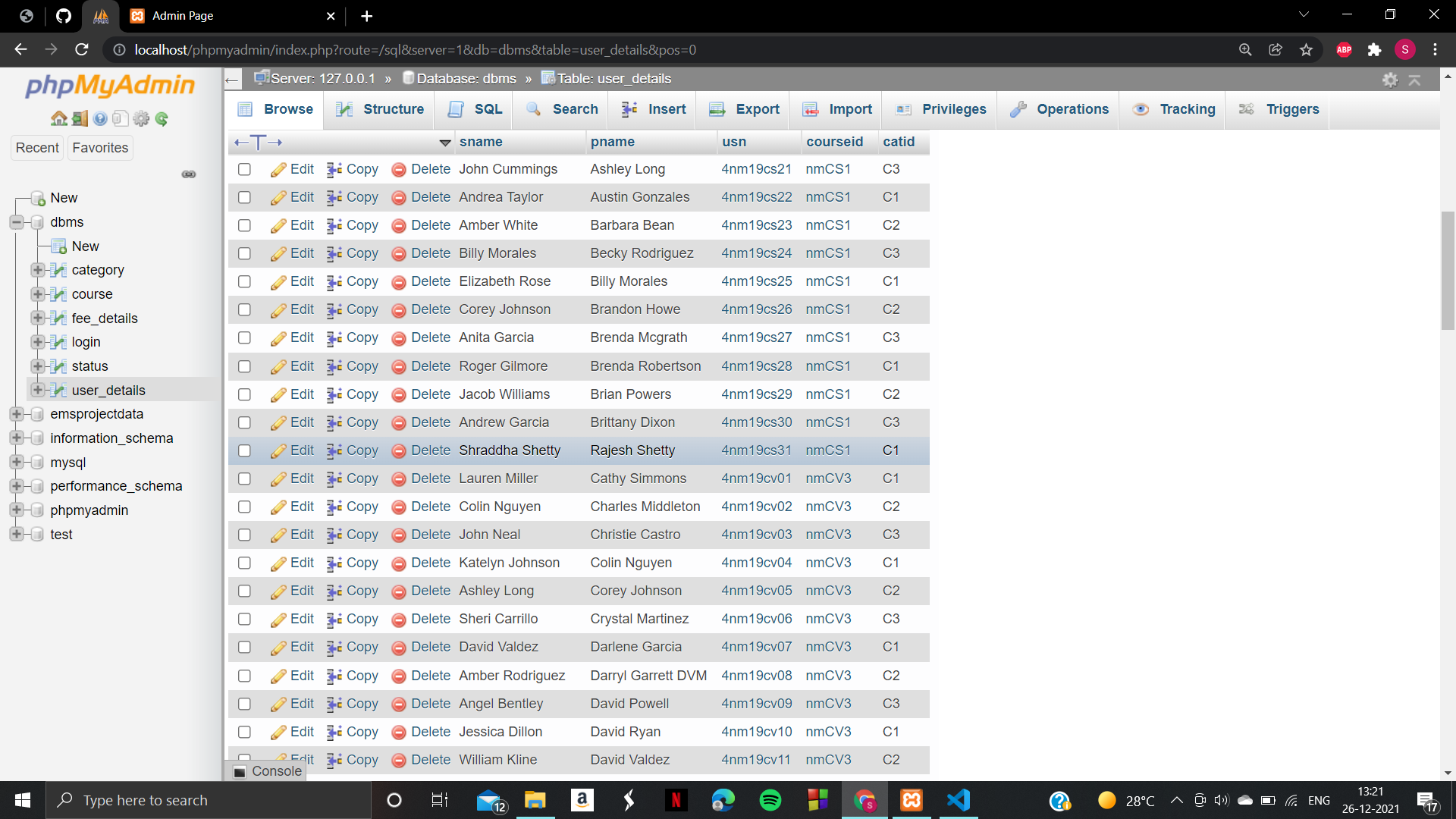Click the log out door icon

pos(80,118)
